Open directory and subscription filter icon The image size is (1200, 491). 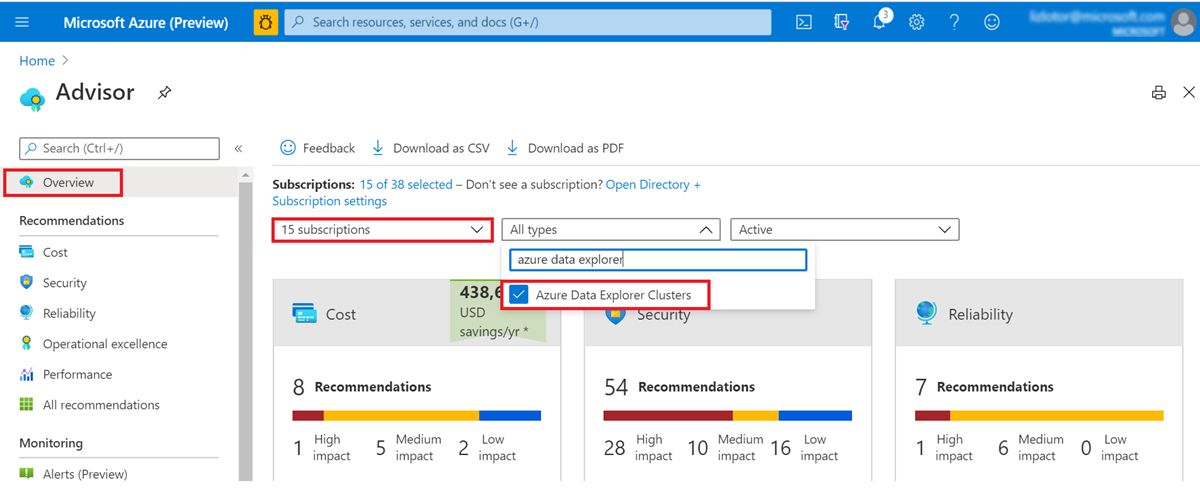coord(842,22)
